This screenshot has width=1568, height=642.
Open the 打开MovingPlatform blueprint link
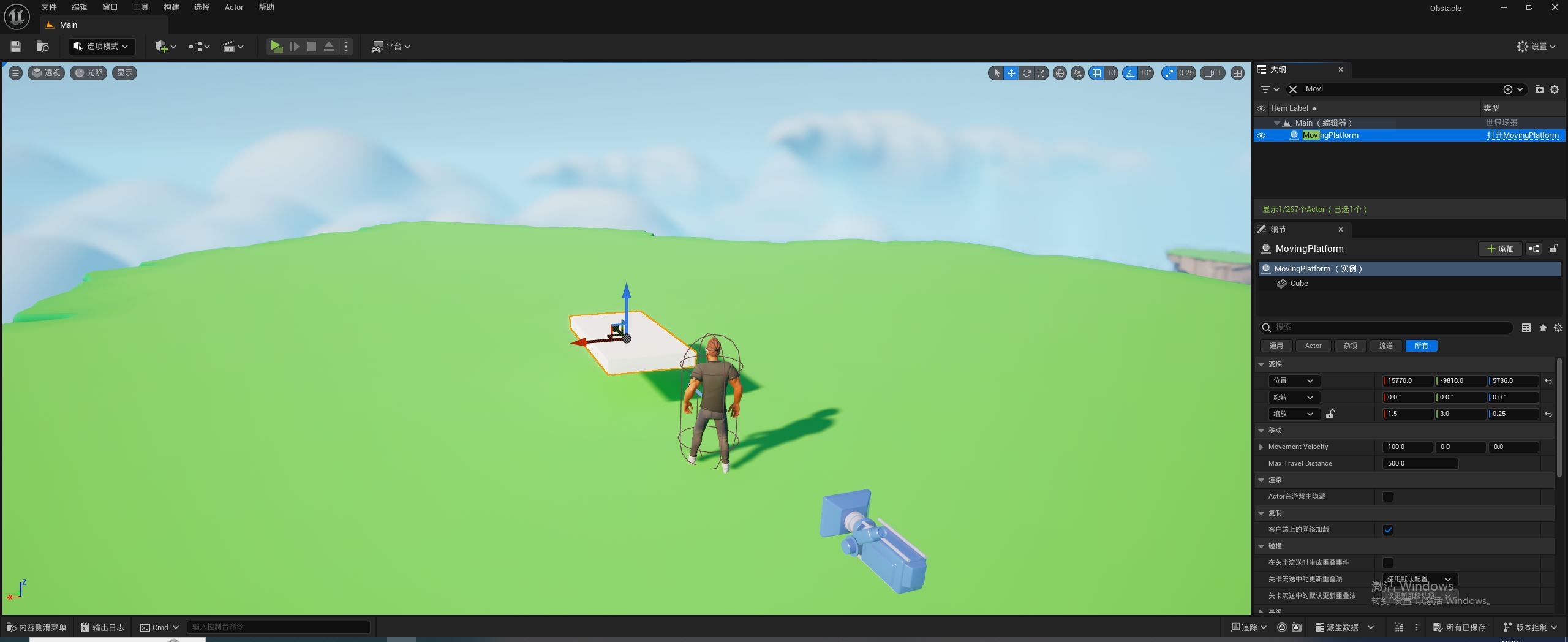(1523, 135)
